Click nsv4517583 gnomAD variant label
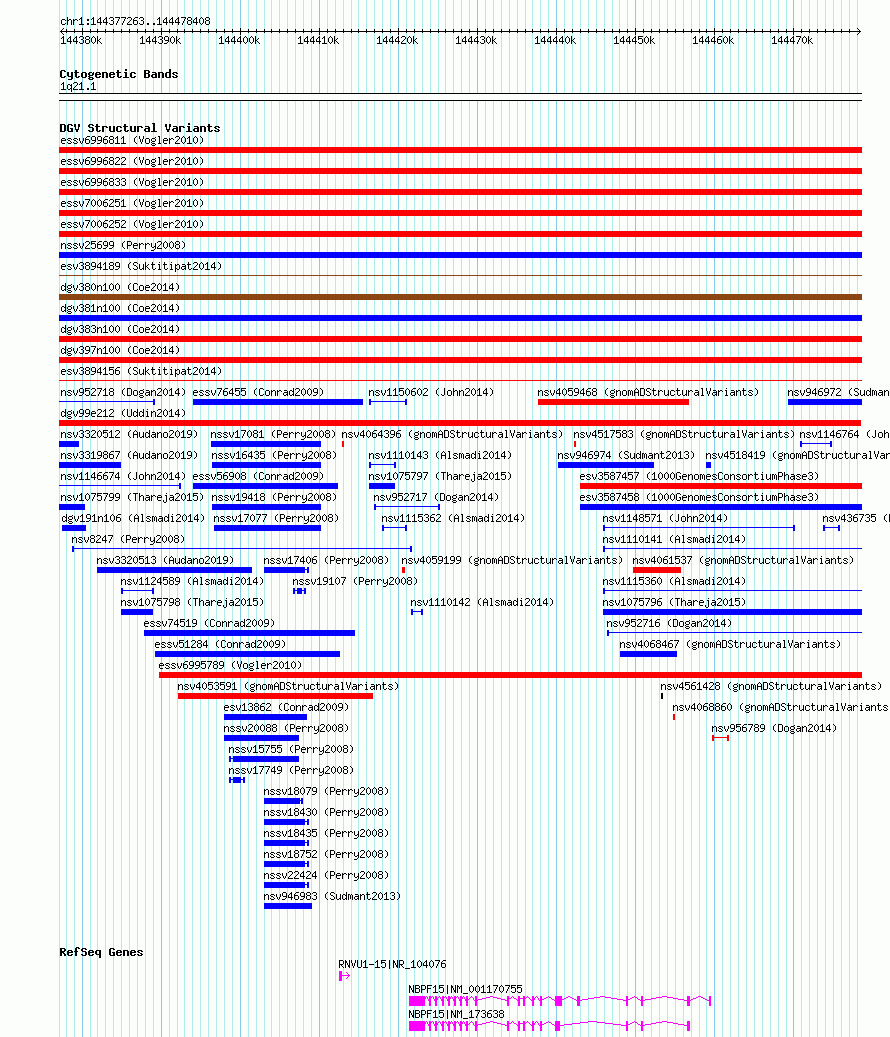 pyautogui.click(x=684, y=435)
